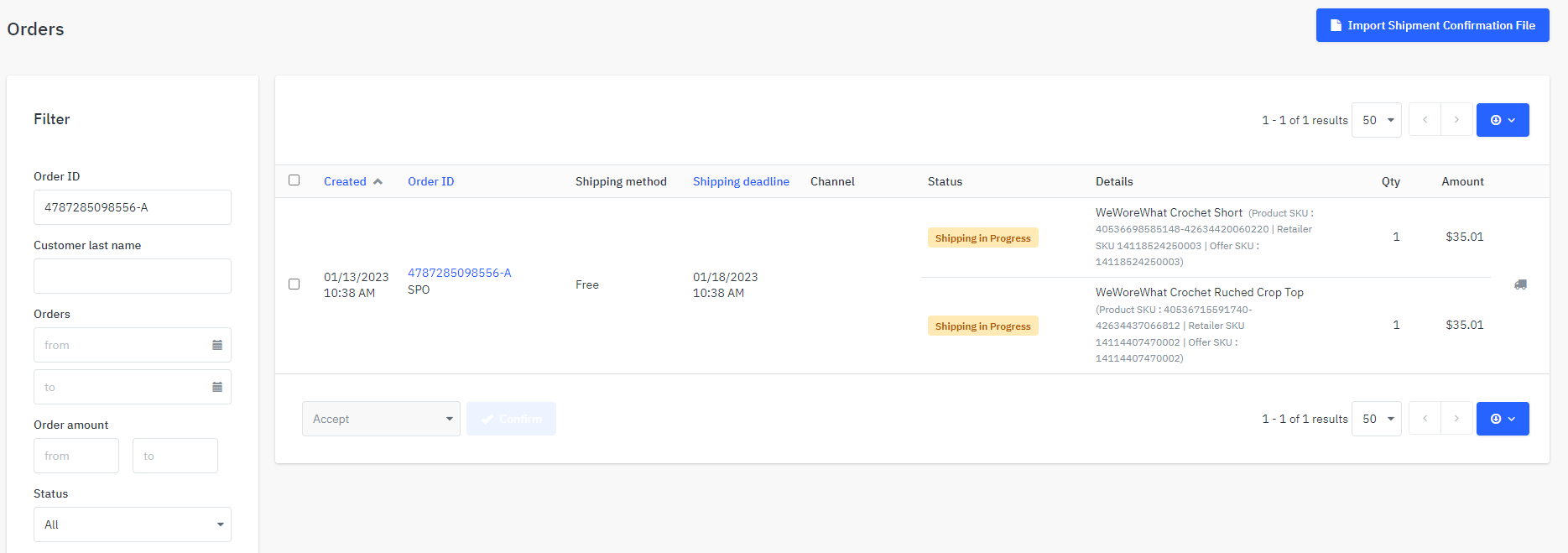The image size is (1568, 553).
Task: Select checkbox for order 4787285098556-A
Action: (294, 284)
